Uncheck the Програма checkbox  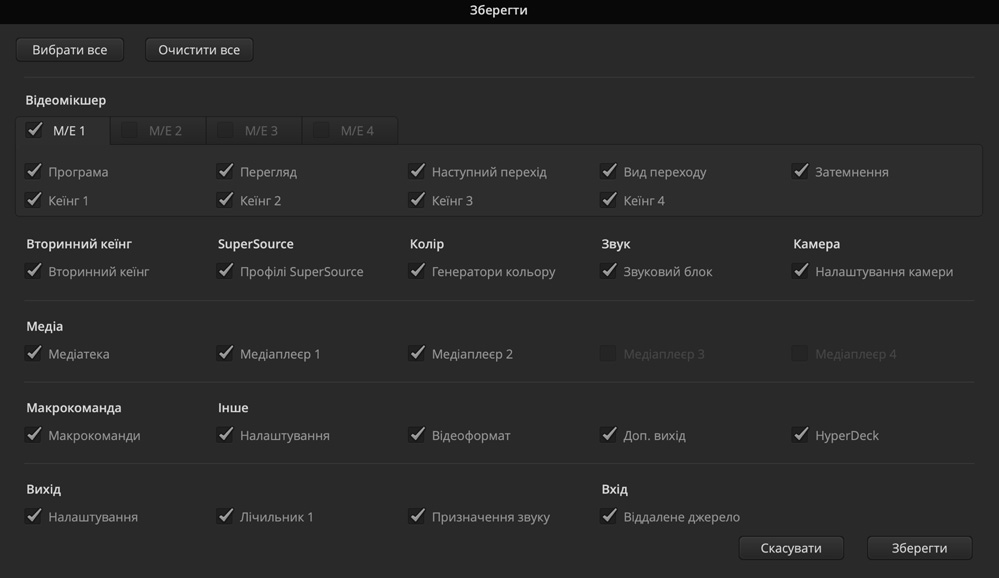point(34,171)
